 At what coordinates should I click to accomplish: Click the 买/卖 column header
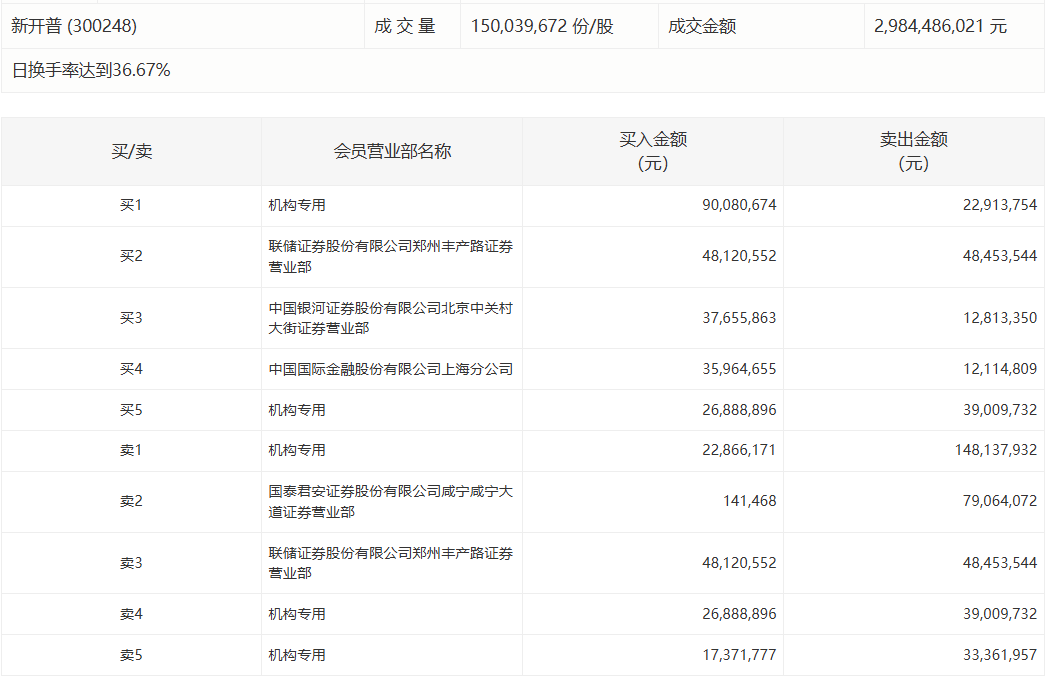coord(131,151)
